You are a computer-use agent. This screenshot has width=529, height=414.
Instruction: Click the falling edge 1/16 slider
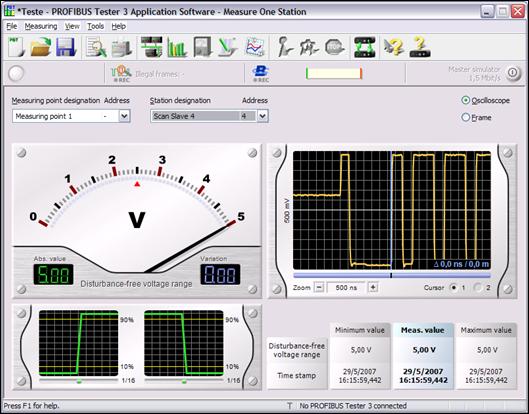(184, 381)
